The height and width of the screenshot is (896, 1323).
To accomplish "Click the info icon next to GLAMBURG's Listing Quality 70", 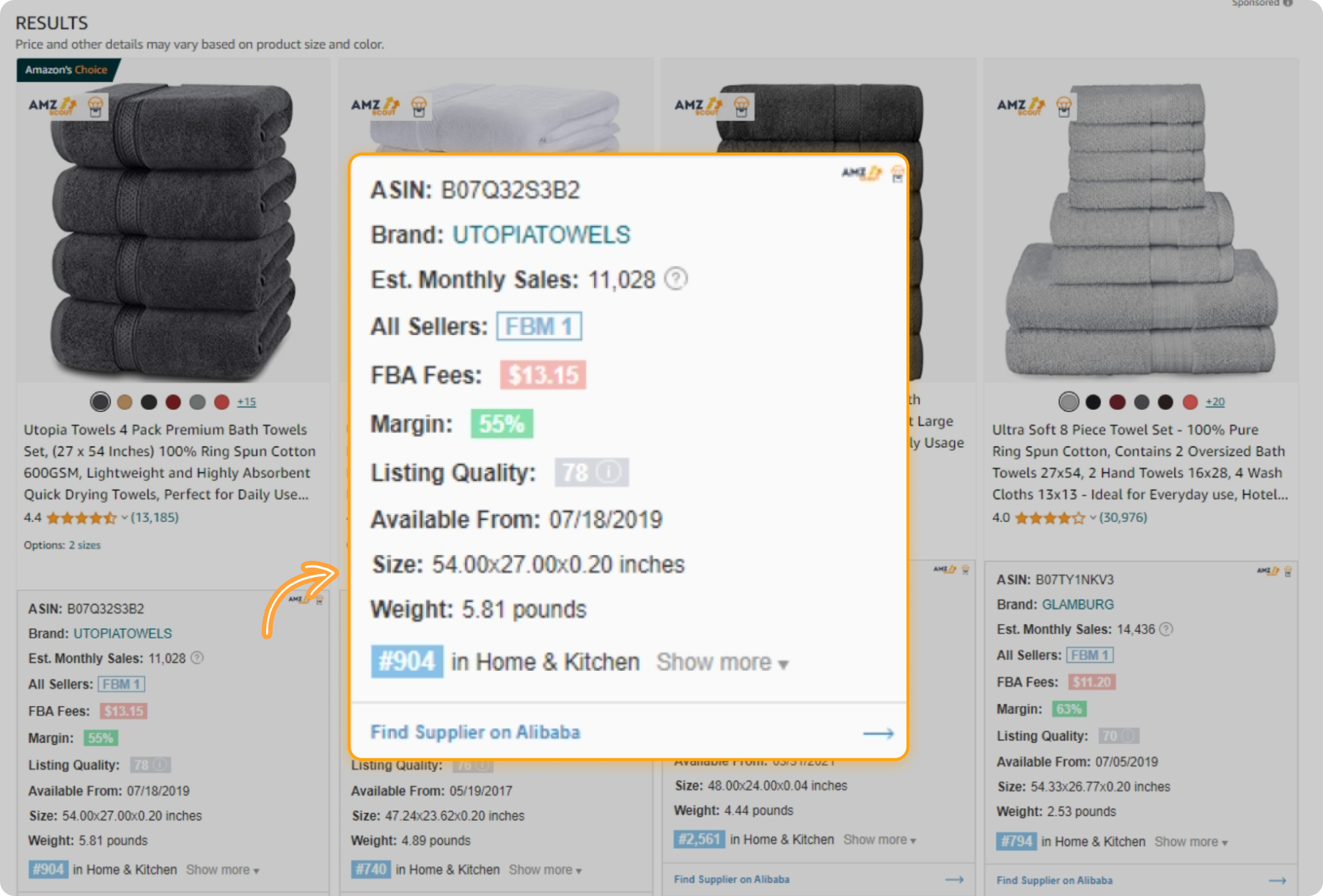I will click(x=1129, y=735).
